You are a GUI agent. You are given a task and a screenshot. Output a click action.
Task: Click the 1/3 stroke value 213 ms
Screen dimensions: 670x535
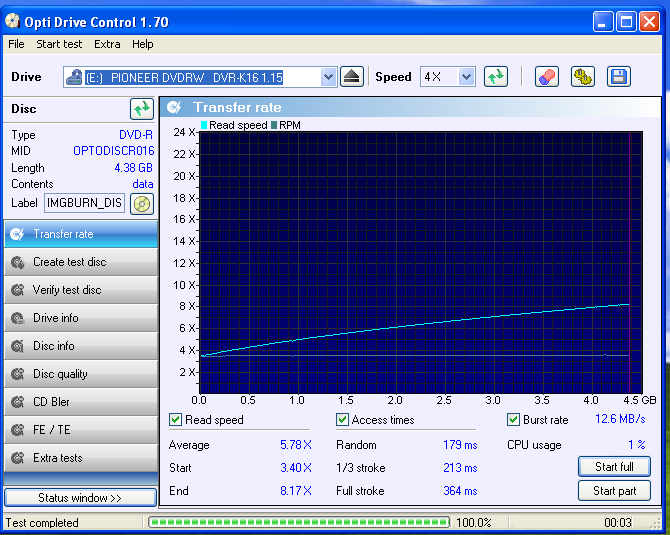click(x=460, y=468)
